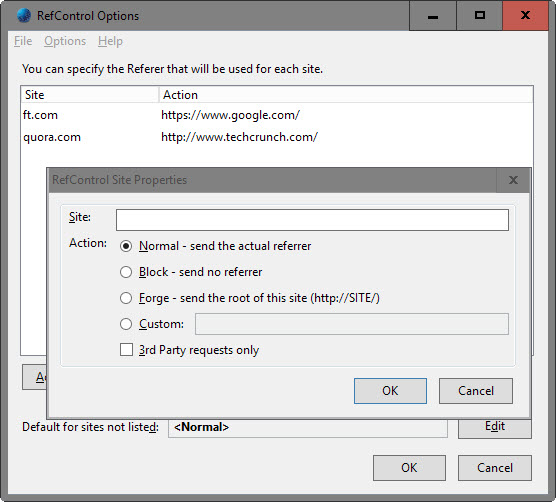The width and height of the screenshot is (556, 502).
Task: Select the Custom referrer radio button
Action: coord(126,324)
